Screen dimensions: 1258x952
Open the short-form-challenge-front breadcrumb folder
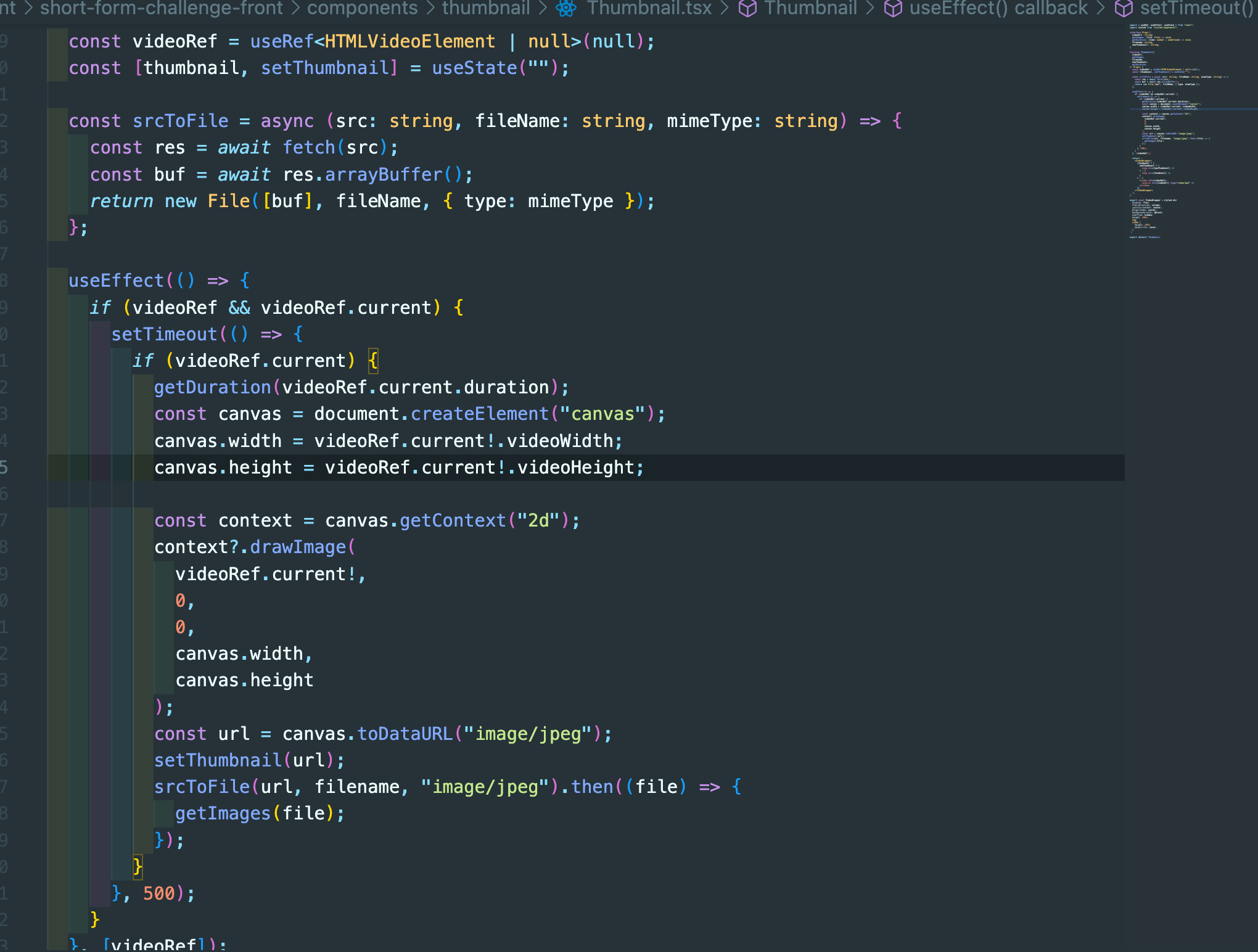point(161,8)
